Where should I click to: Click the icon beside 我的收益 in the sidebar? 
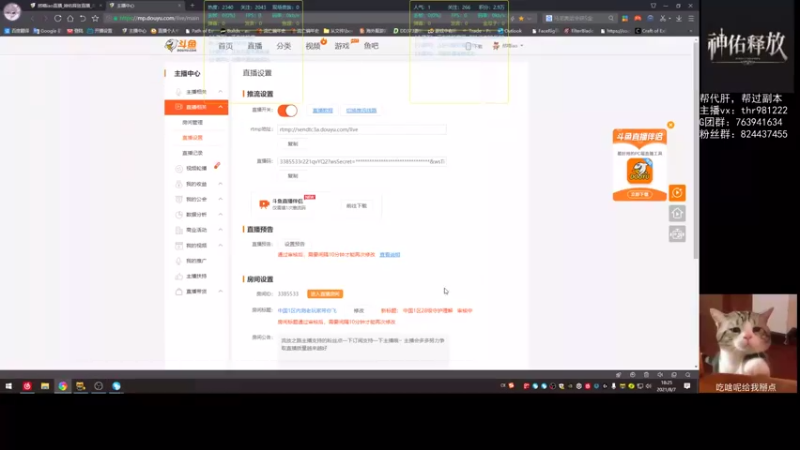[179, 184]
